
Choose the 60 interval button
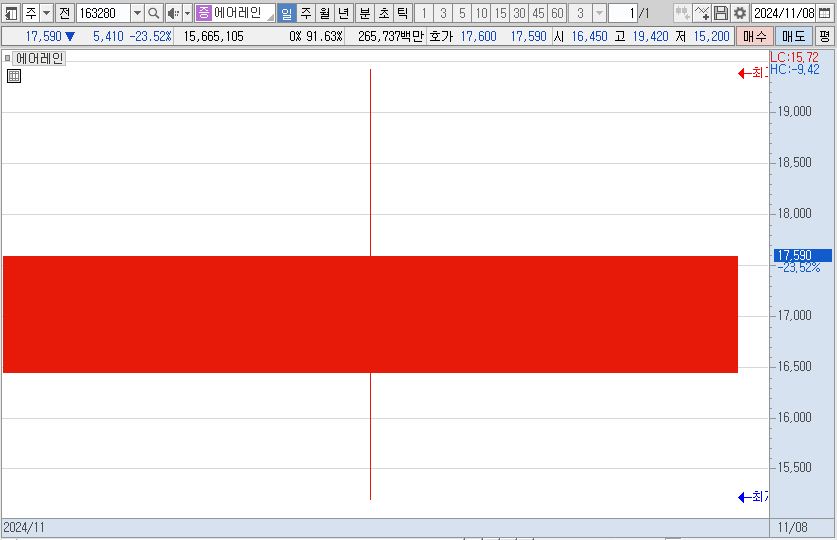[x=557, y=13]
